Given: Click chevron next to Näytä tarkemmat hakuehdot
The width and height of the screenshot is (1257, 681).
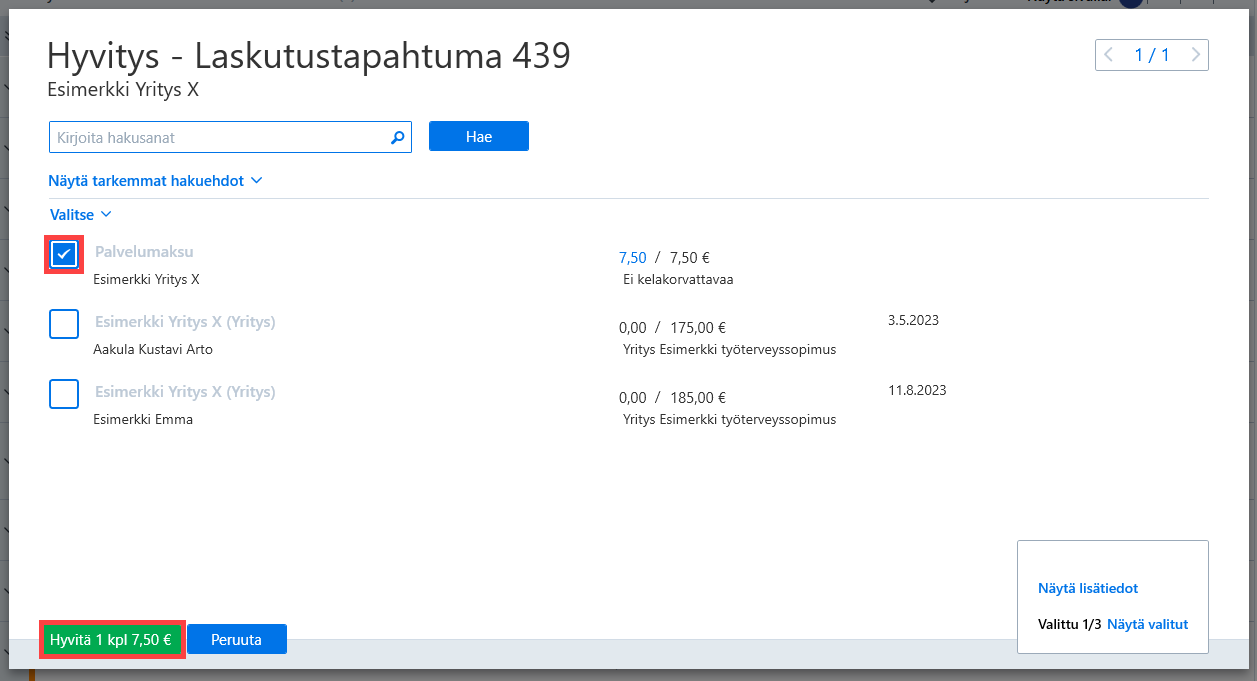Looking at the screenshot, I should pyautogui.click(x=256, y=181).
